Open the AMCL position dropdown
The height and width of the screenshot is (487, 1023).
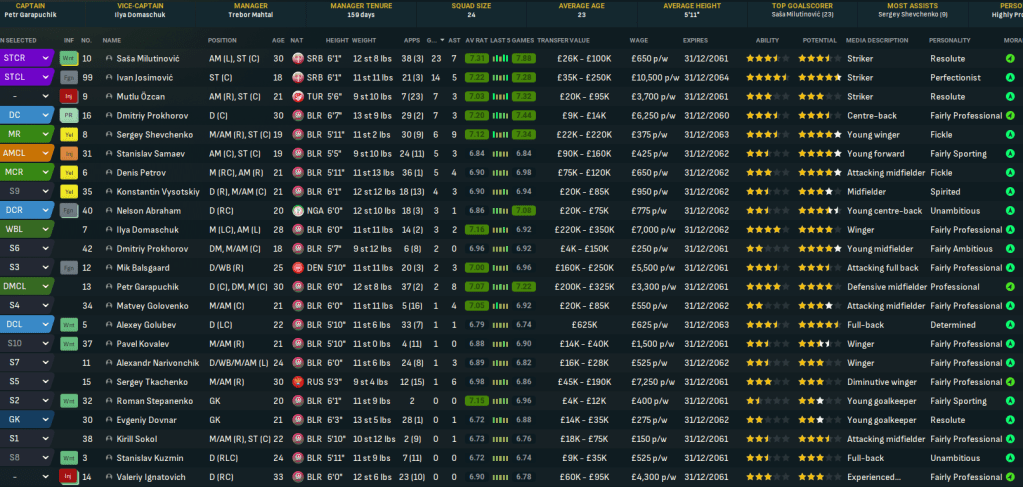pos(45,154)
